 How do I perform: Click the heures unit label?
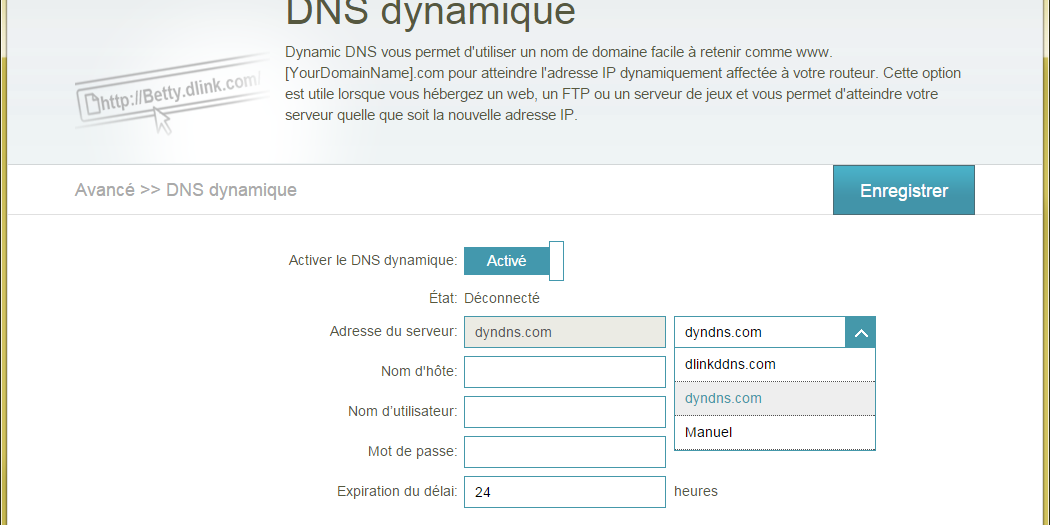pos(696,491)
